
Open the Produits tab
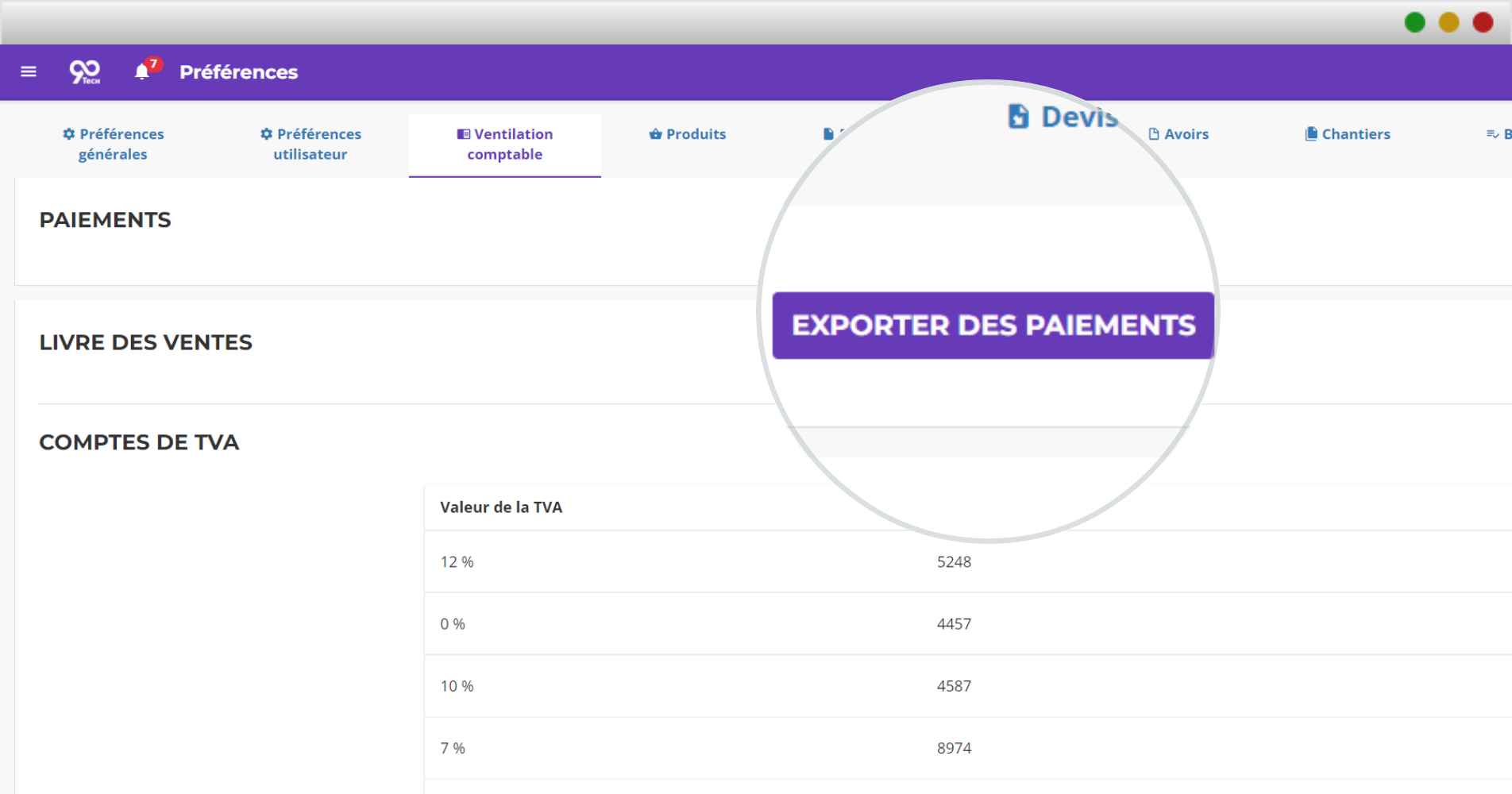(x=688, y=134)
